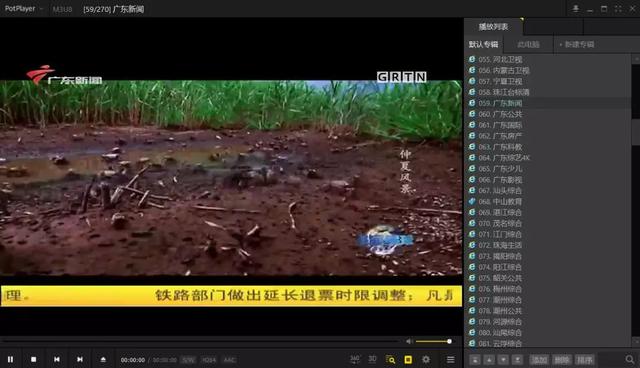Move selected item to playlist top

(475, 359)
